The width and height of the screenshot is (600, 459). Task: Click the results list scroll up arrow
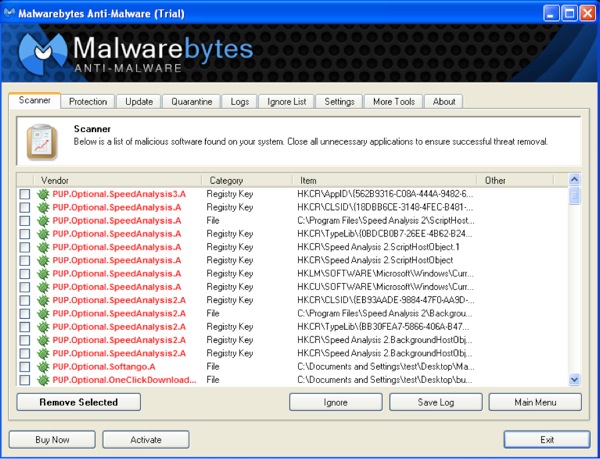(x=574, y=179)
